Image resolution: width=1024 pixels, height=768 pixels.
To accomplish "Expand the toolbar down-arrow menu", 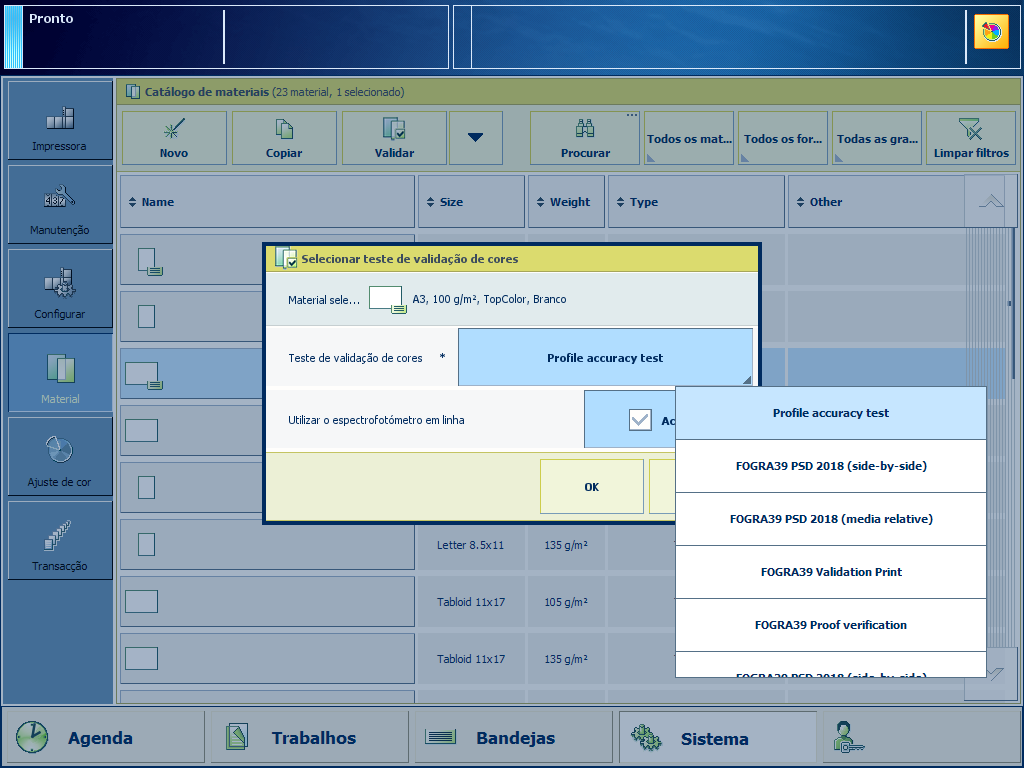I will point(476,138).
